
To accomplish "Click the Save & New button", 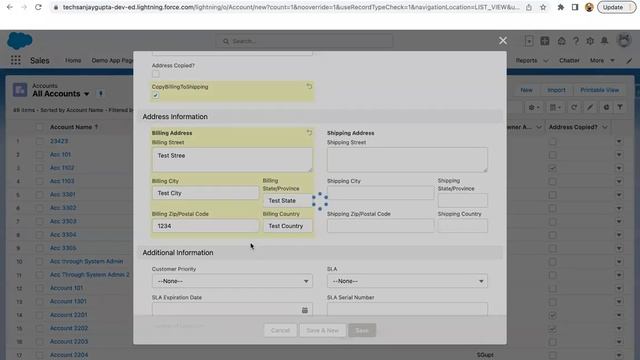I will coord(322,330).
